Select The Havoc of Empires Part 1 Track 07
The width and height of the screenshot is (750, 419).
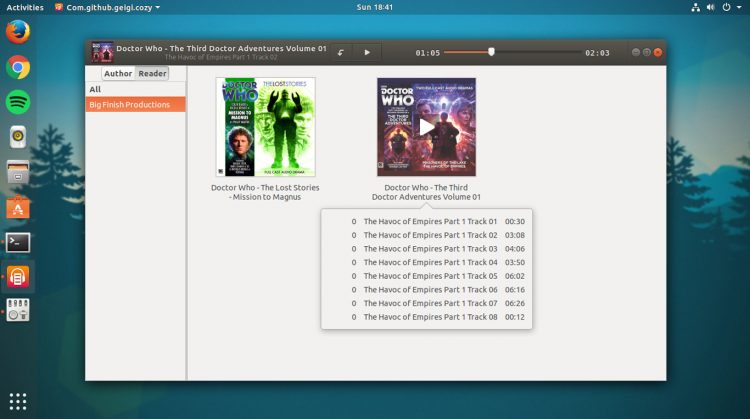click(426, 303)
